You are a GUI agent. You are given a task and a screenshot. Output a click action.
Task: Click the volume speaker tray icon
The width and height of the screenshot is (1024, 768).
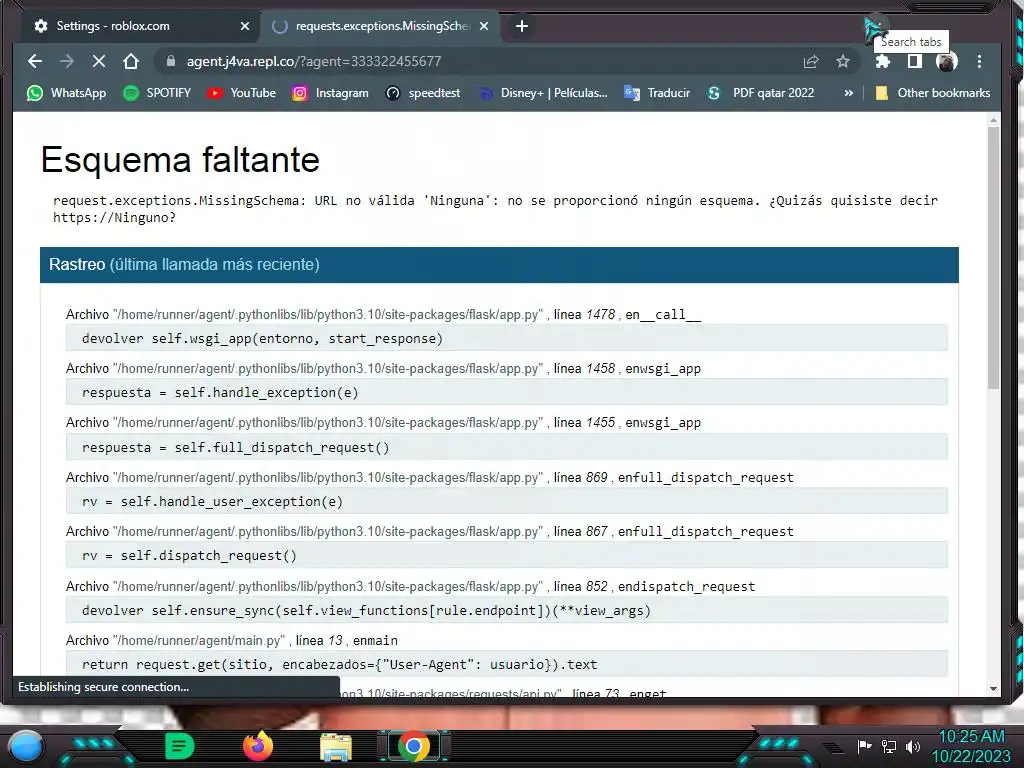913,746
